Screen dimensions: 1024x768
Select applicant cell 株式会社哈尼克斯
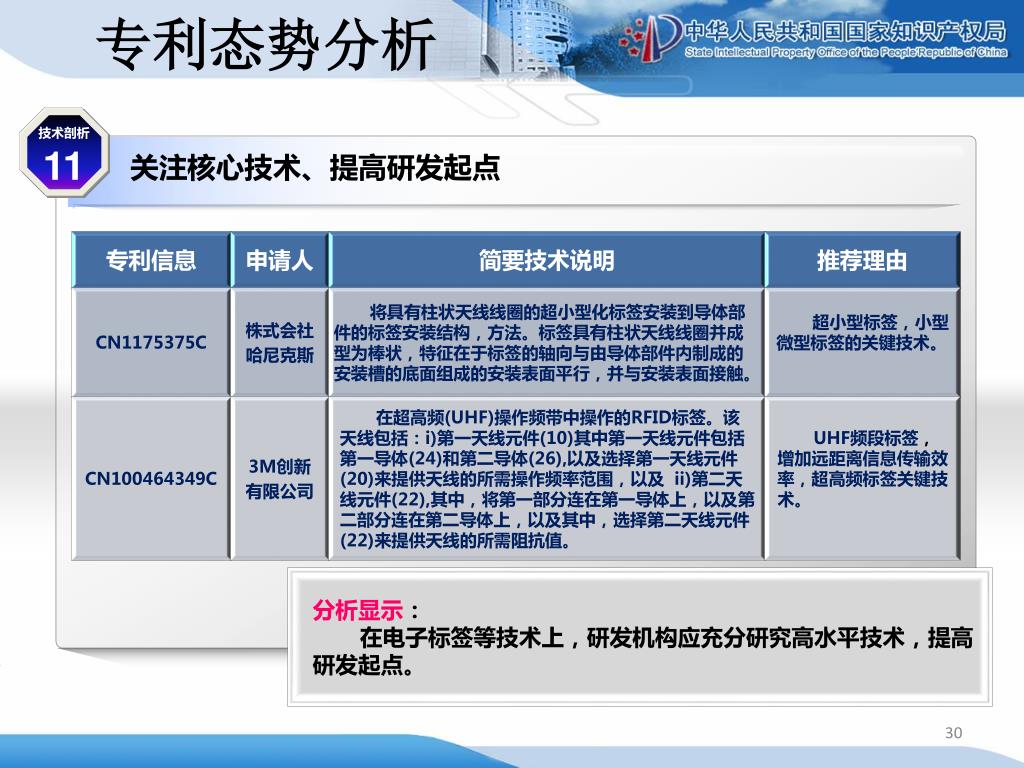click(280, 342)
